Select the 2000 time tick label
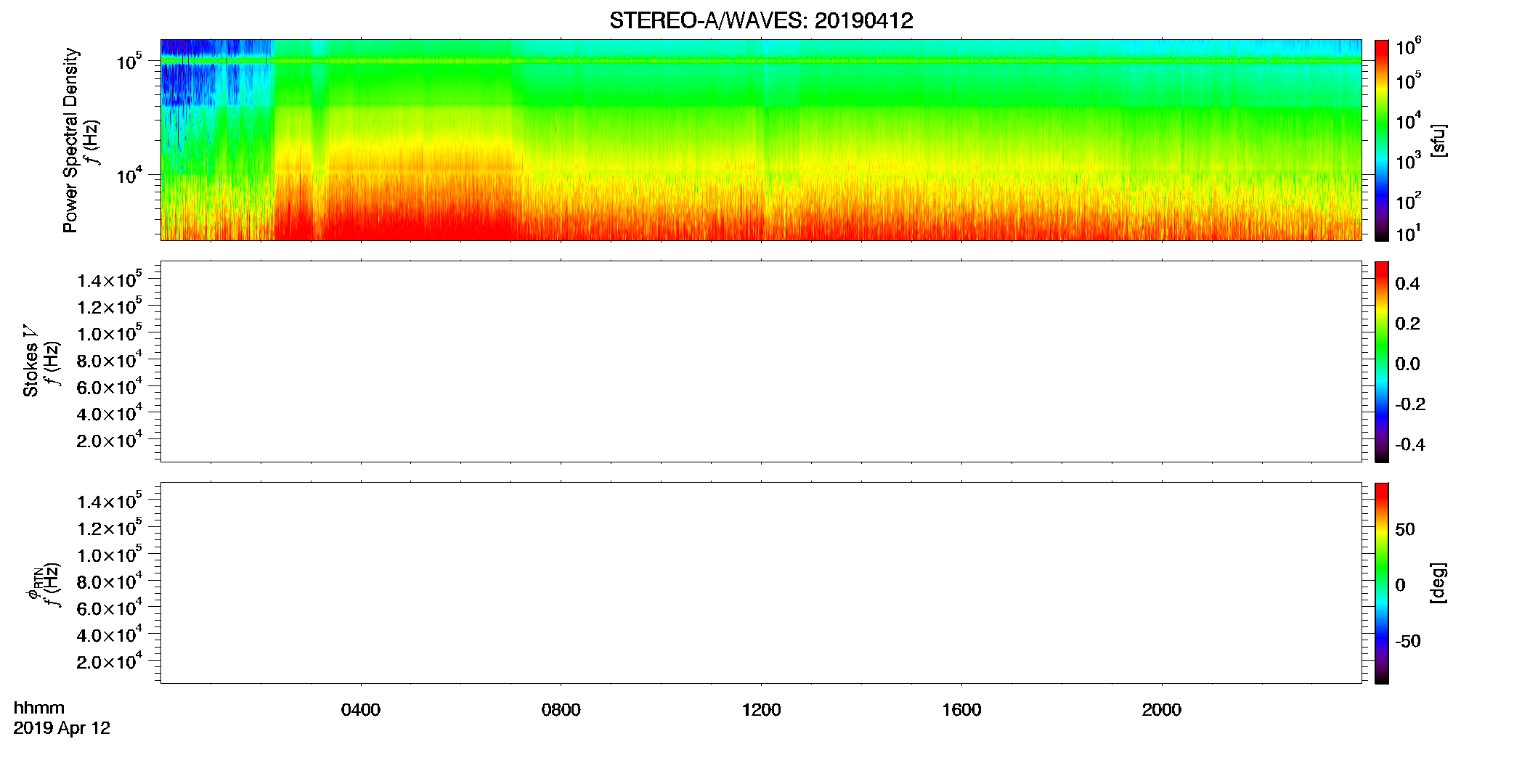Screen dimensions: 1522x784 (x=1162, y=710)
